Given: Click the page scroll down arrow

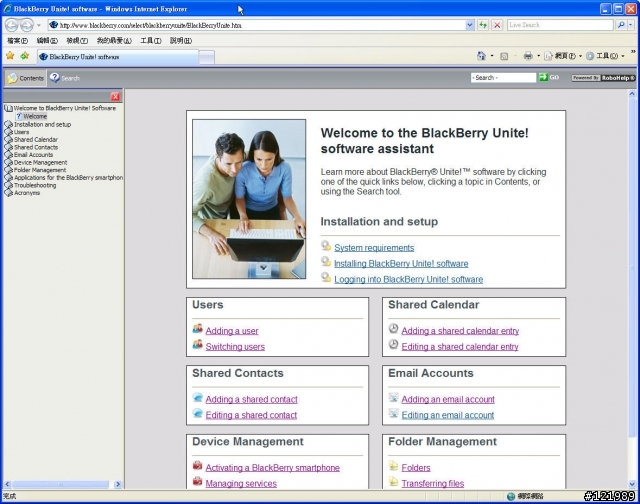Looking at the screenshot, I should coord(632,484).
